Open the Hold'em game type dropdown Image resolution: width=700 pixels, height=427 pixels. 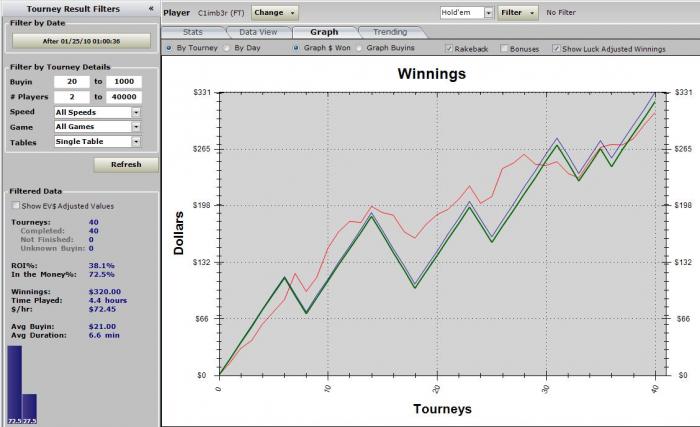[488, 13]
